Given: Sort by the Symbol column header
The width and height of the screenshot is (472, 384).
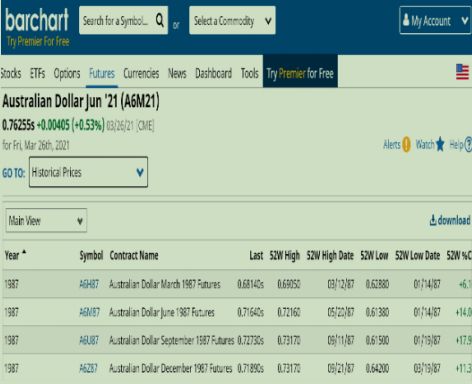Looking at the screenshot, I should pos(91,256).
